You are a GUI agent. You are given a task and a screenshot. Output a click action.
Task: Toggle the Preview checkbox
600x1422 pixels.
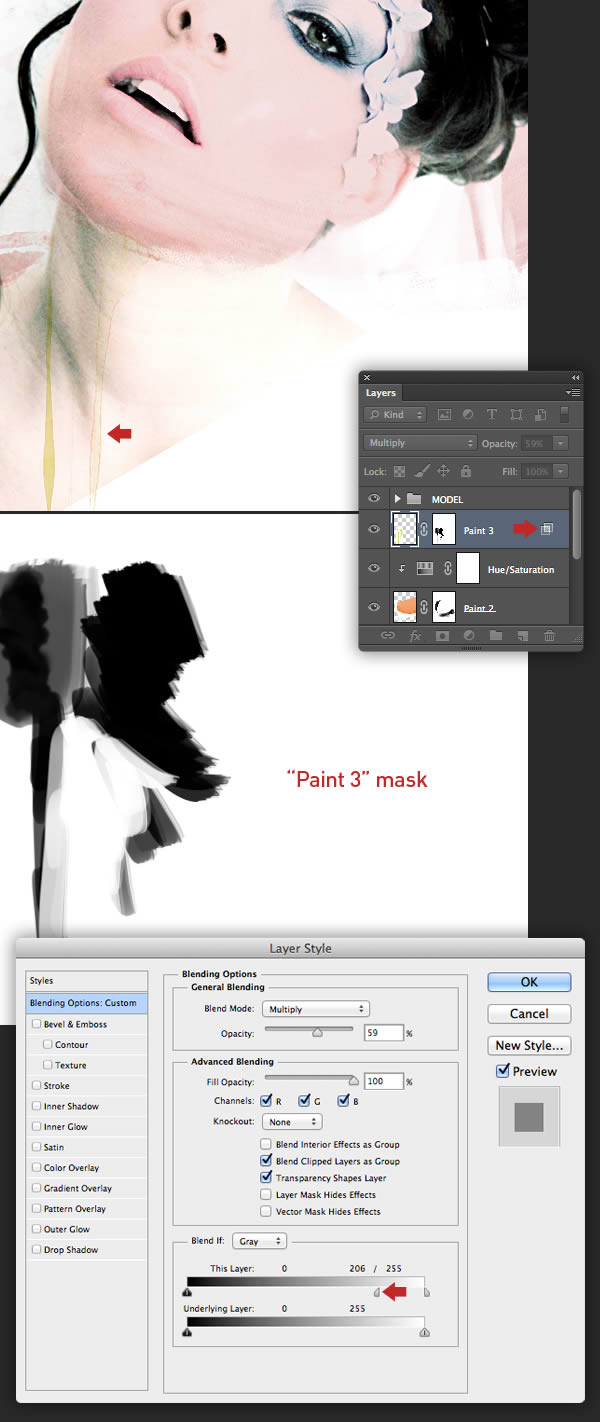click(x=503, y=1071)
